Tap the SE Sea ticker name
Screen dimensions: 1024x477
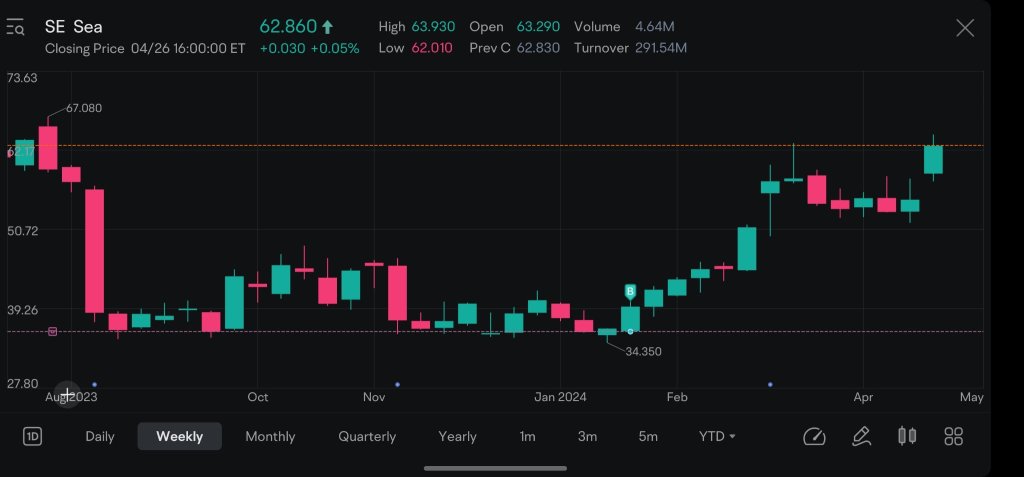tap(74, 27)
